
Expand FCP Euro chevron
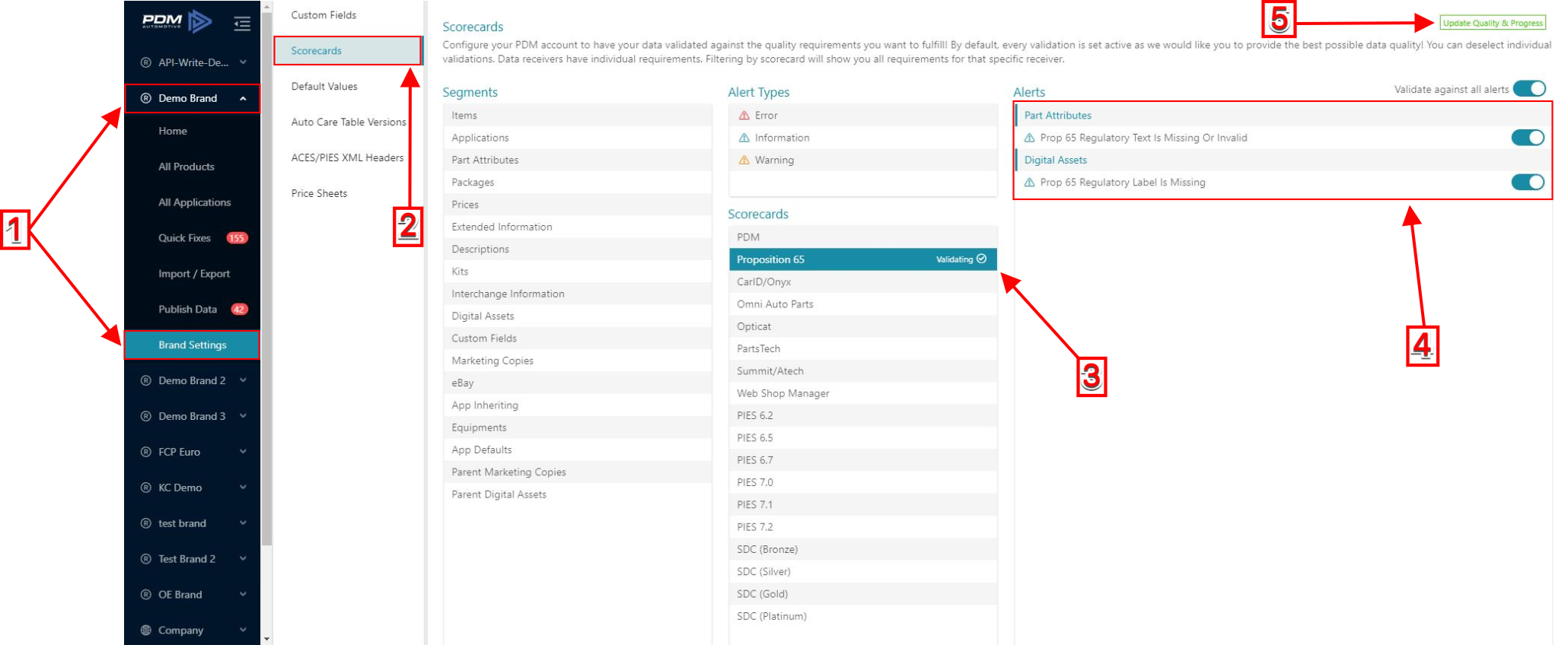tap(243, 452)
